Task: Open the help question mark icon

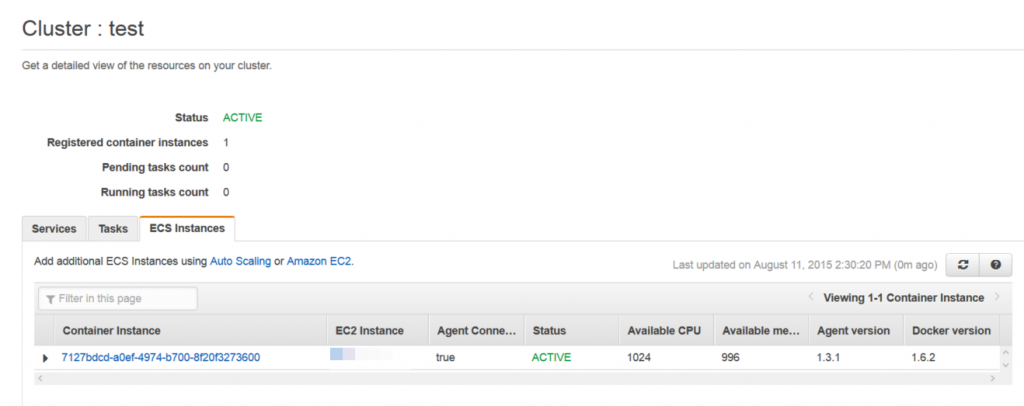Action: coord(995,265)
